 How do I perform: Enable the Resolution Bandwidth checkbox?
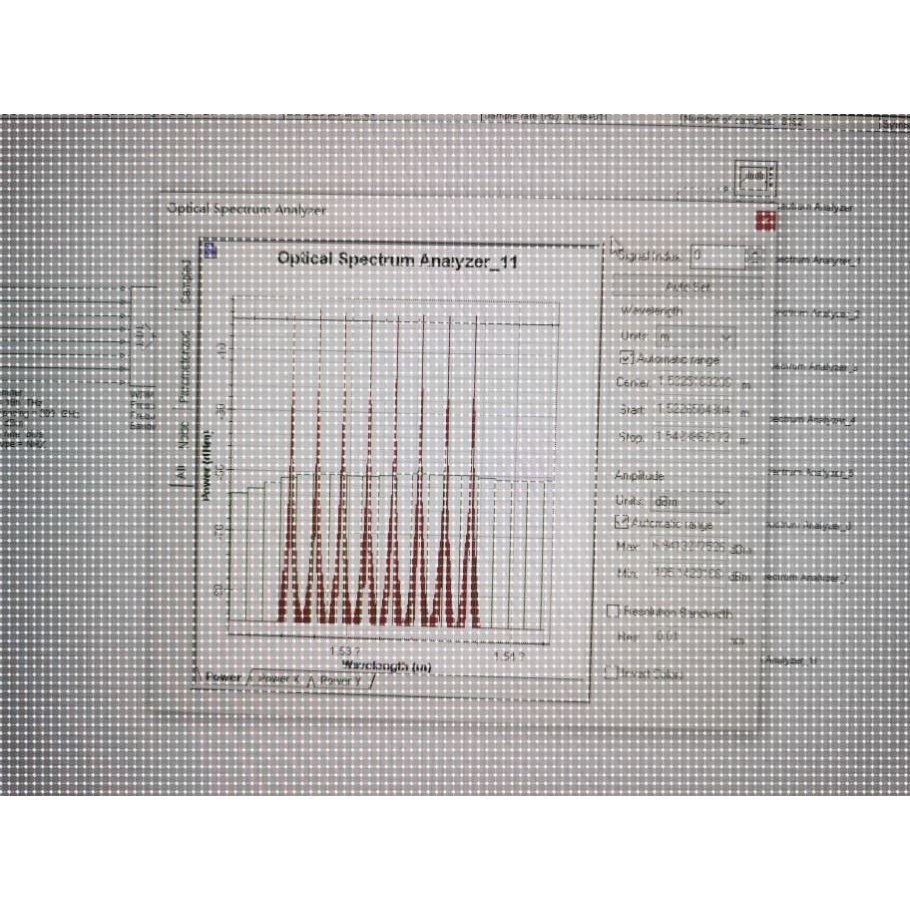tap(612, 611)
